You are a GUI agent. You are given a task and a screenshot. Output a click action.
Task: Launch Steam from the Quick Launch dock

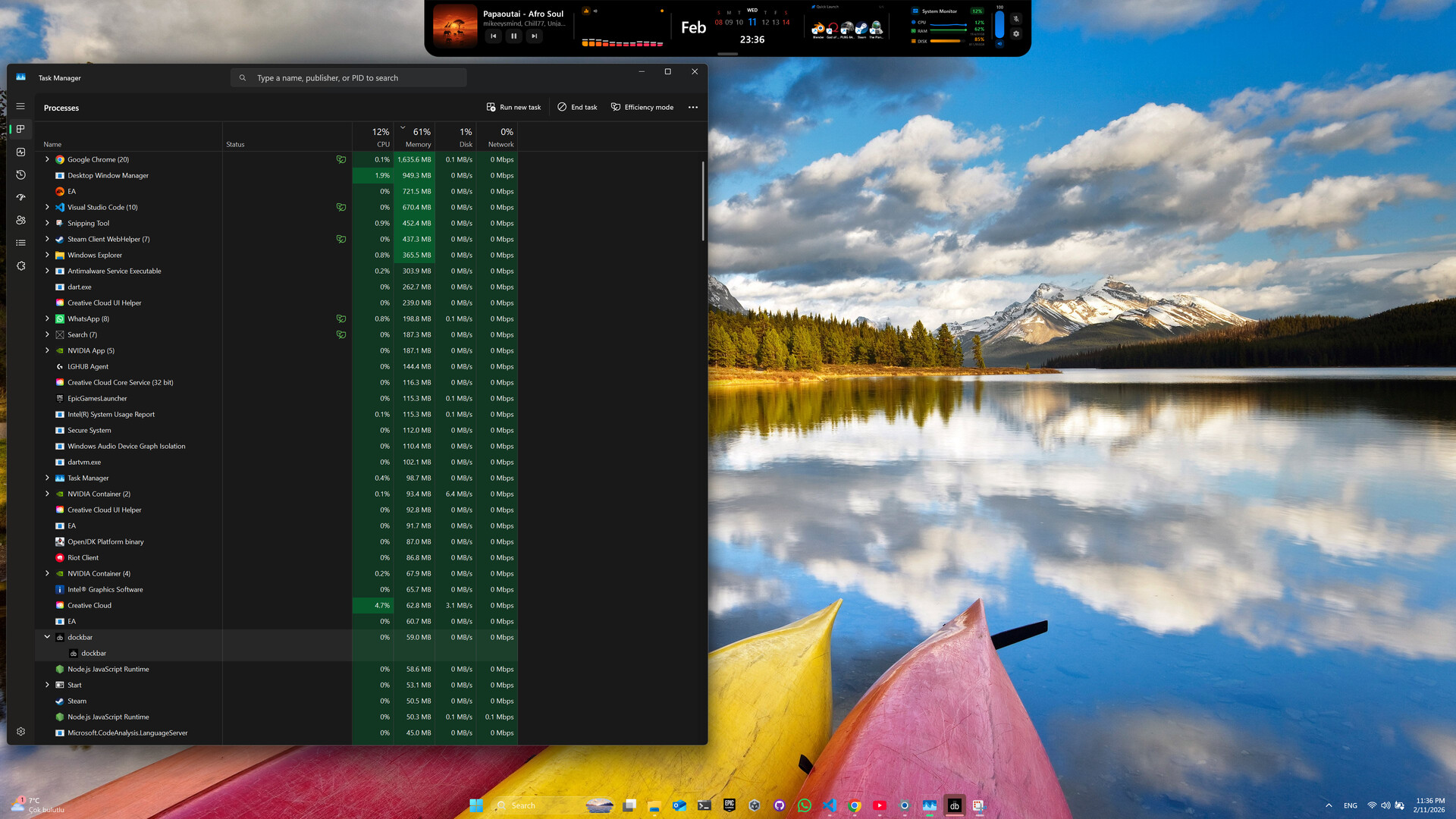coord(861,29)
